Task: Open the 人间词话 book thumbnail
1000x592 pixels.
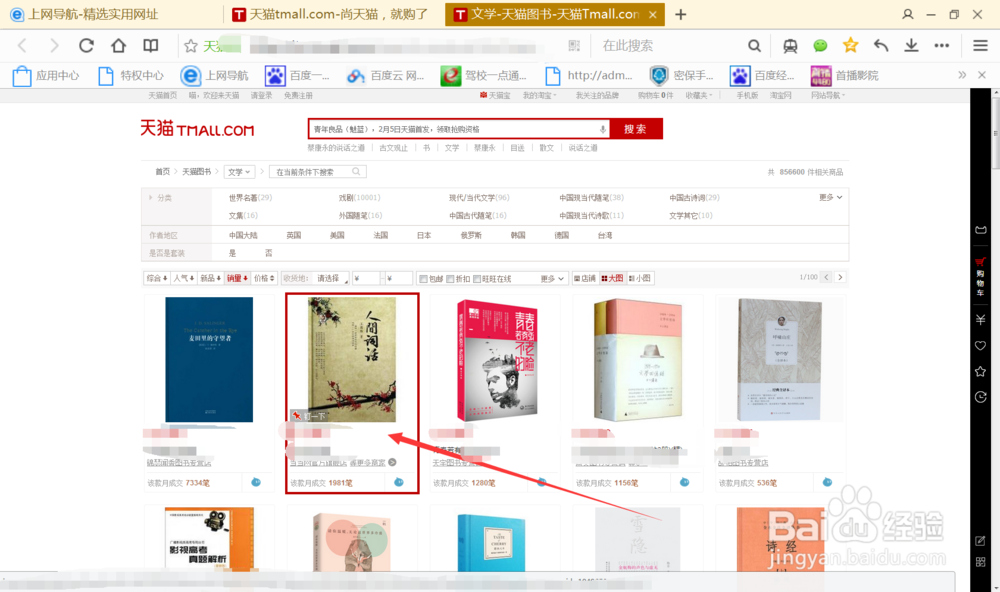Action: (351, 359)
